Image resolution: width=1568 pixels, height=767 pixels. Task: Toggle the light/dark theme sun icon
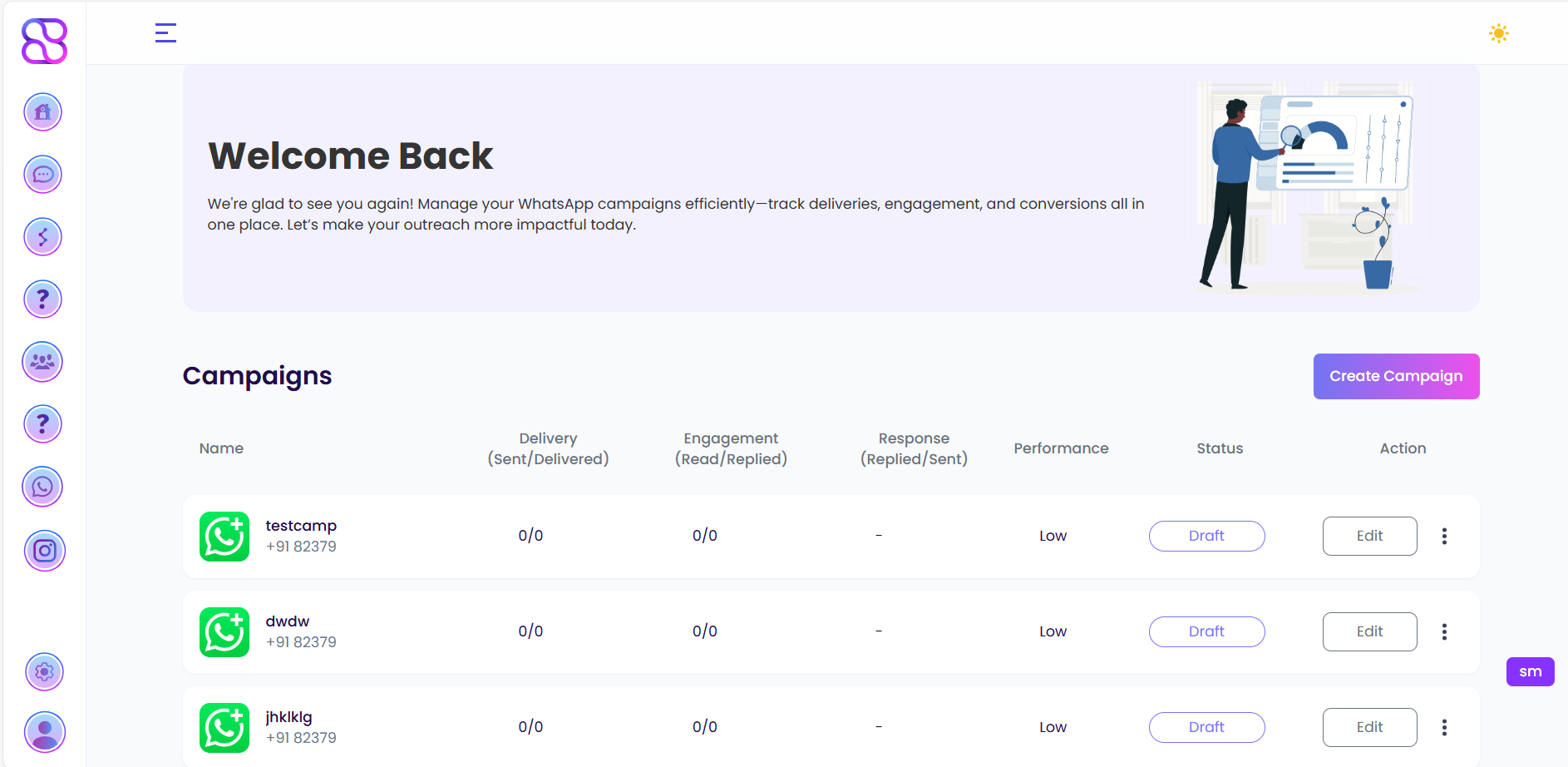pyautogui.click(x=1498, y=33)
